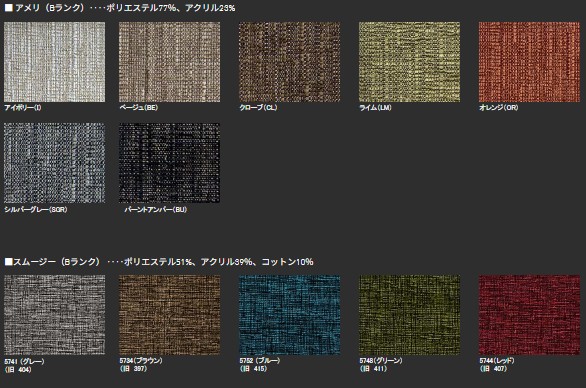Pick the Burnt Umber (BU) black swatch
Image resolution: width=586 pixels, height=388 pixels.
coord(169,163)
